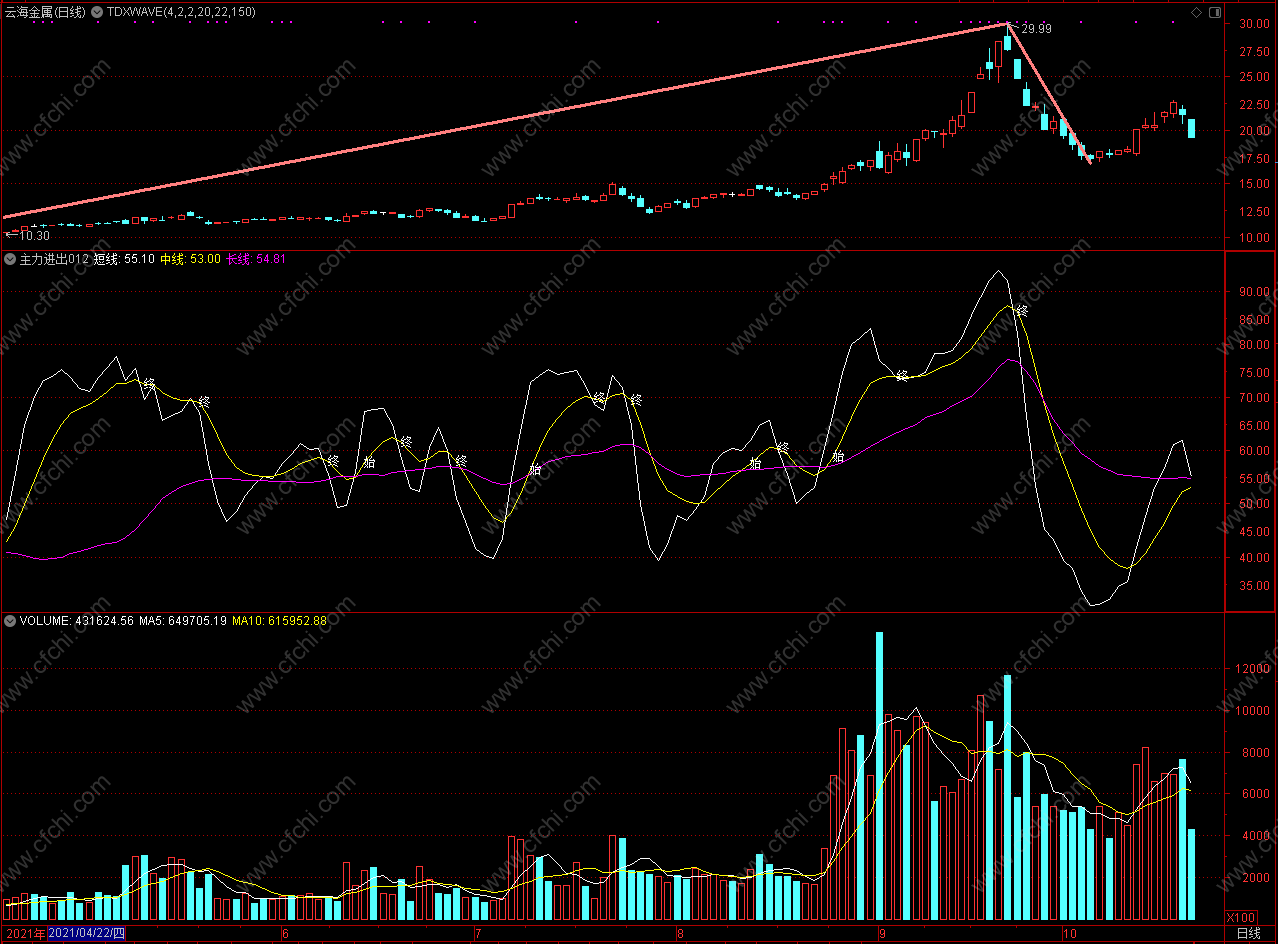This screenshot has height=944, width=1278.
Task: Click the 日线 period button at bottom-right
Action: [x=1249, y=934]
